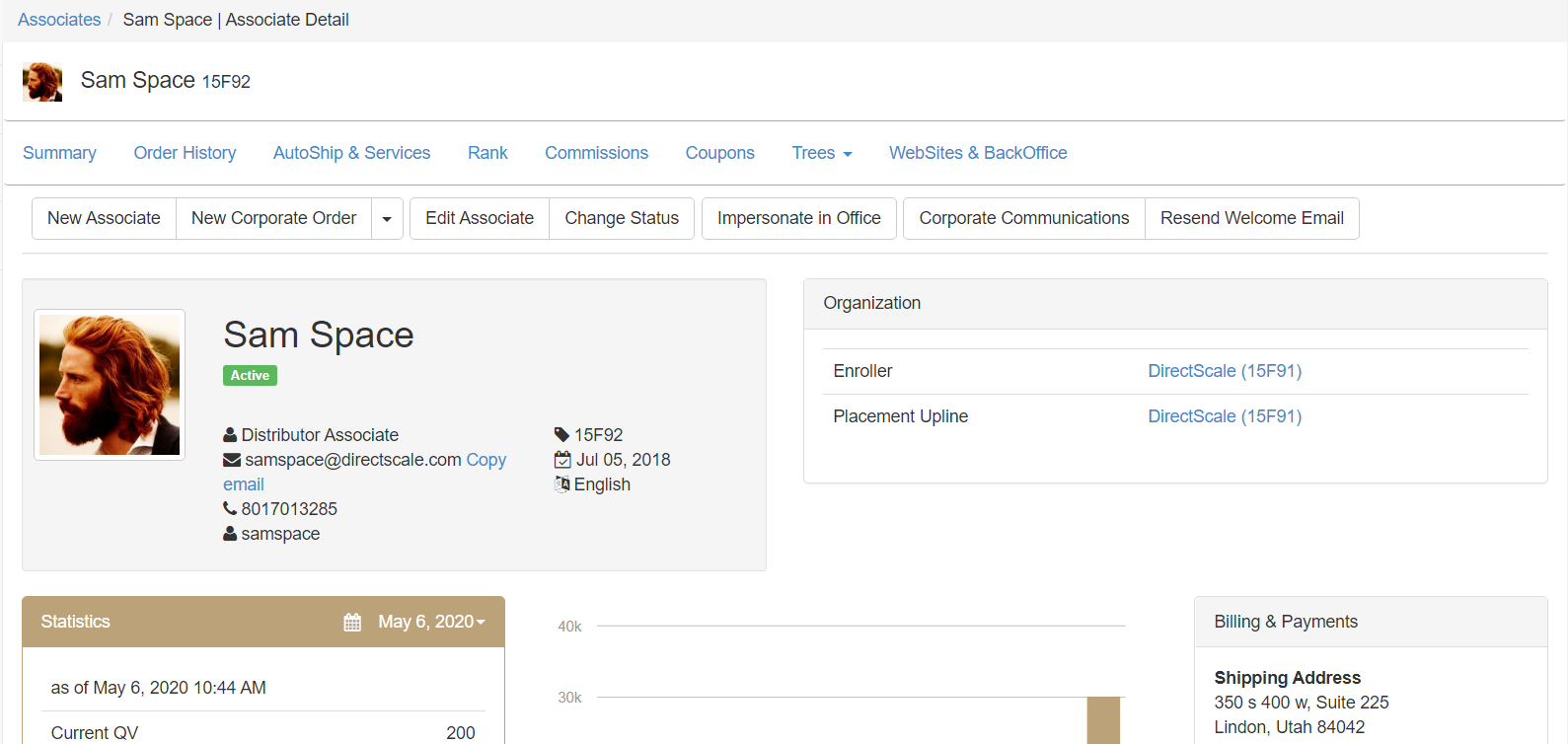
Task: Expand the New Corporate Order caret dropdown
Action: coord(387,219)
